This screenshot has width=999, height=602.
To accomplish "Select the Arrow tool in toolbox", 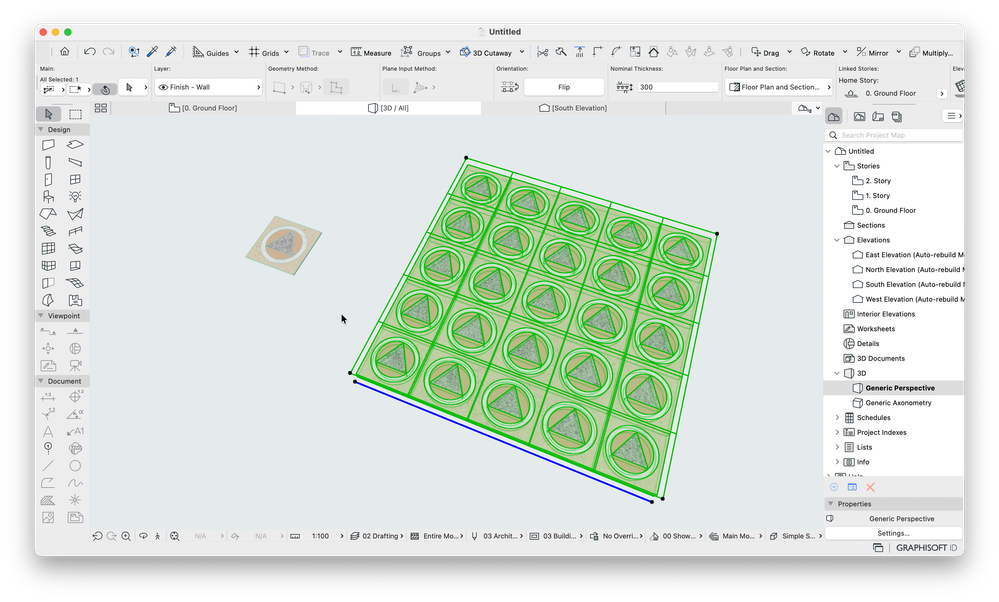I will [48, 114].
